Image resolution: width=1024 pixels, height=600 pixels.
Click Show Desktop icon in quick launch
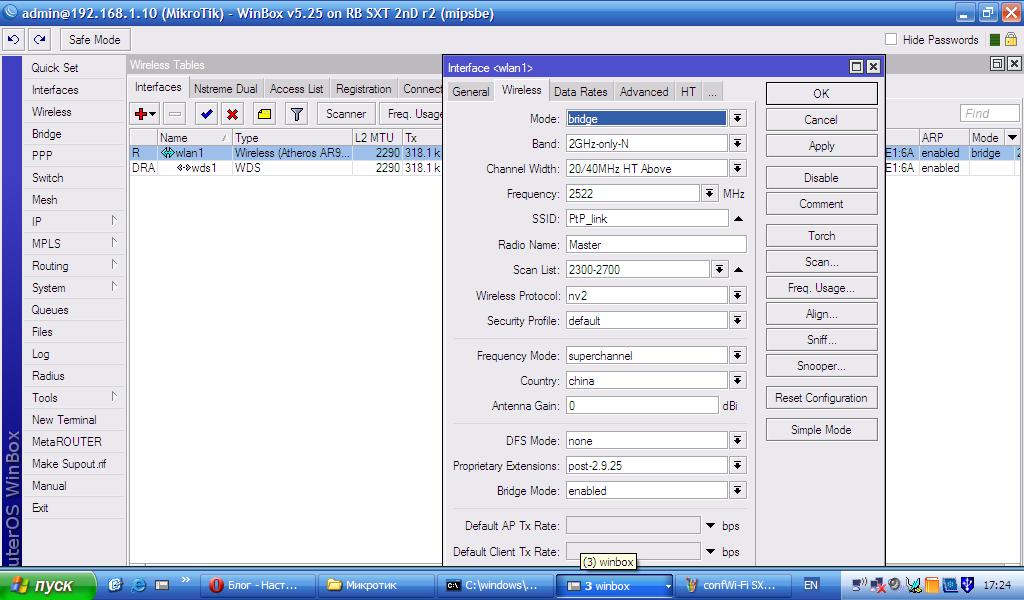tap(161, 585)
